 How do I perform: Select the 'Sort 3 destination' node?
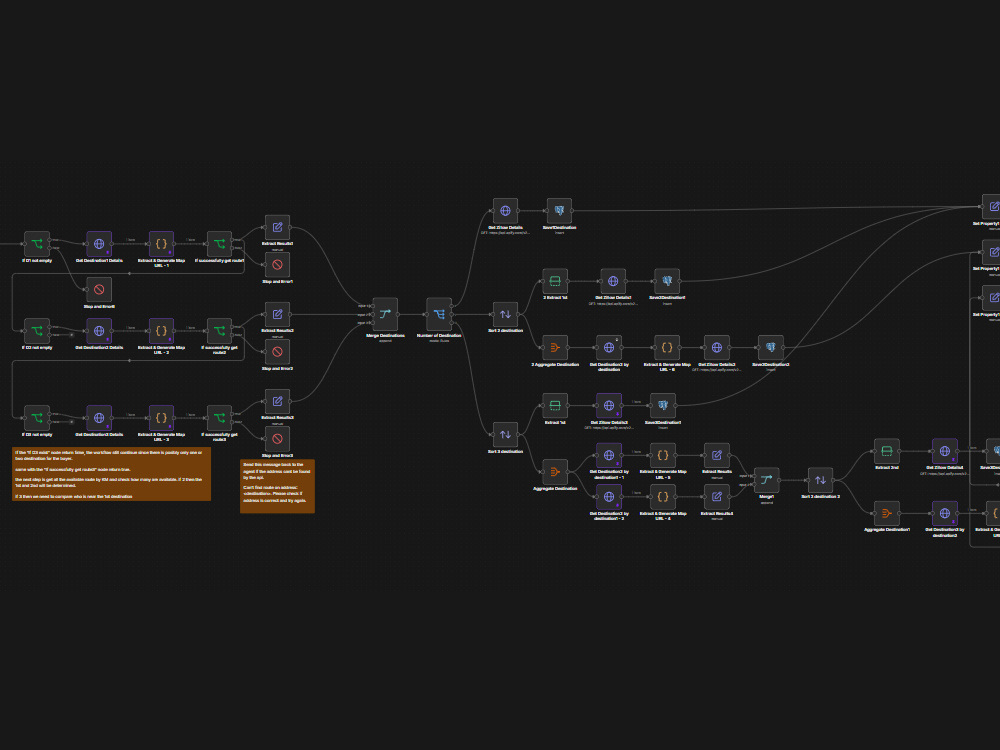(506, 434)
